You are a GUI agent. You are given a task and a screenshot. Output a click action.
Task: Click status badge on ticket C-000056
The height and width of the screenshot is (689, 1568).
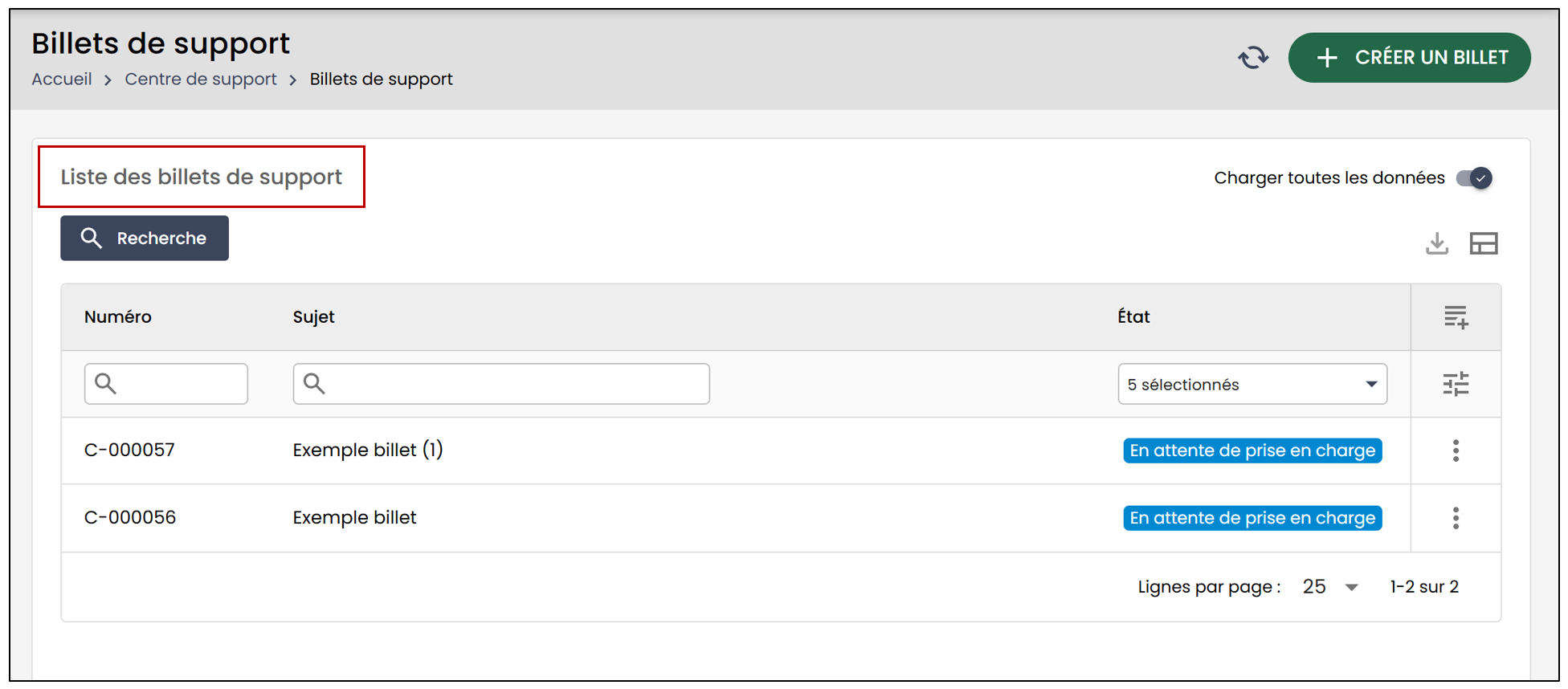pyautogui.click(x=1252, y=518)
